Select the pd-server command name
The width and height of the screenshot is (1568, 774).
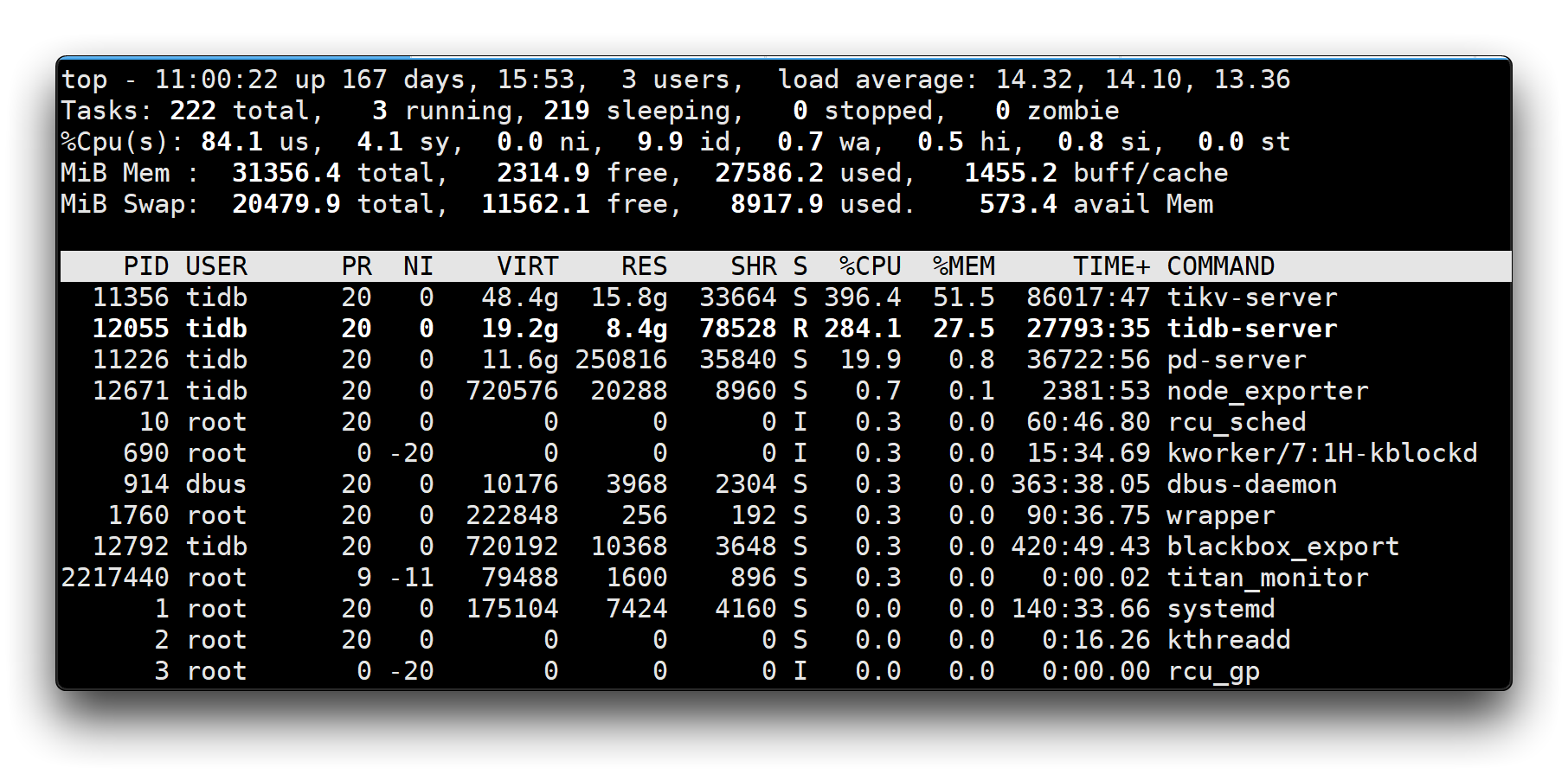pyautogui.click(x=1237, y=360)
